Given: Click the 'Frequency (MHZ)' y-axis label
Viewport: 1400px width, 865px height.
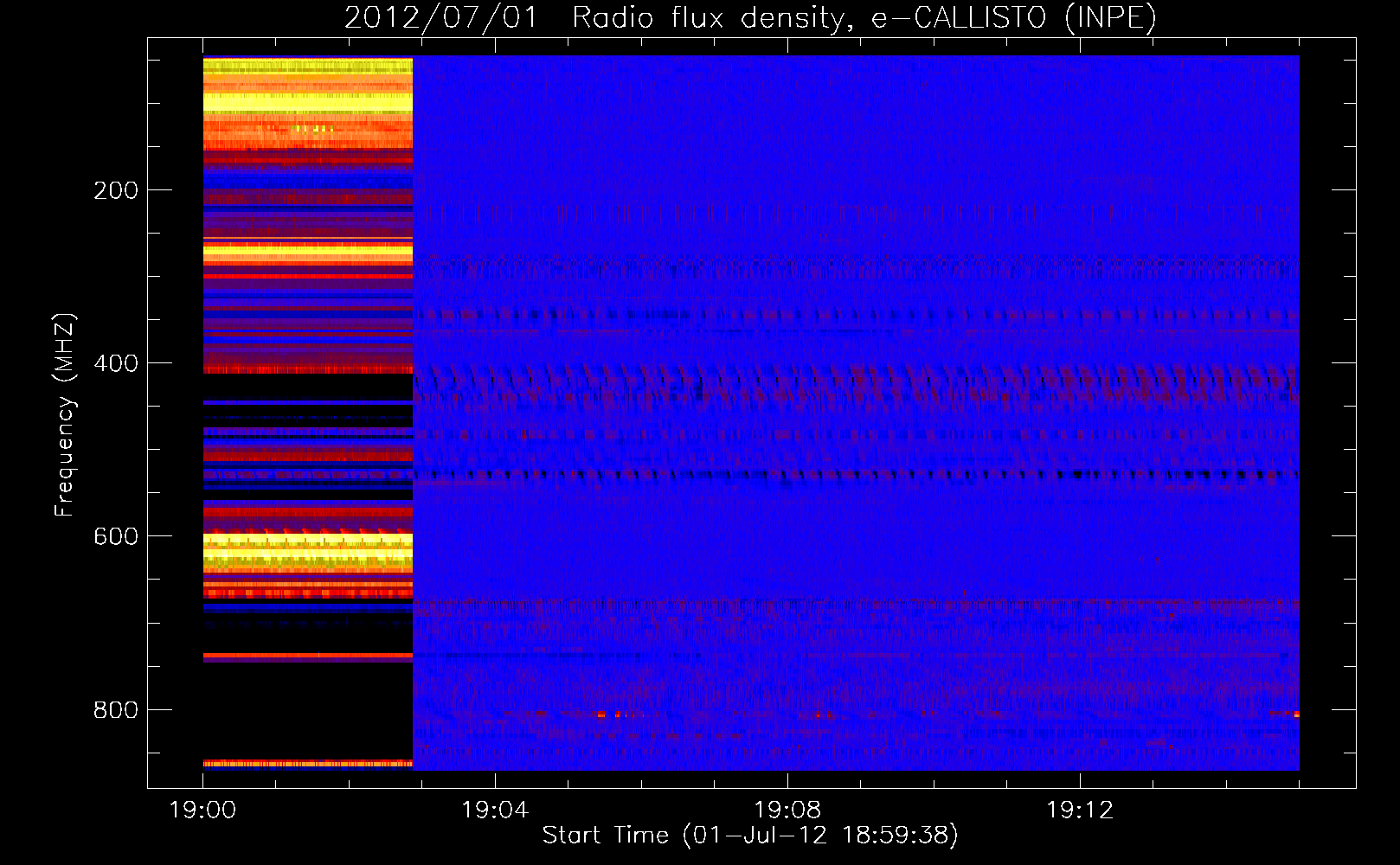Looking at the screenshot, I should (65, 415).
